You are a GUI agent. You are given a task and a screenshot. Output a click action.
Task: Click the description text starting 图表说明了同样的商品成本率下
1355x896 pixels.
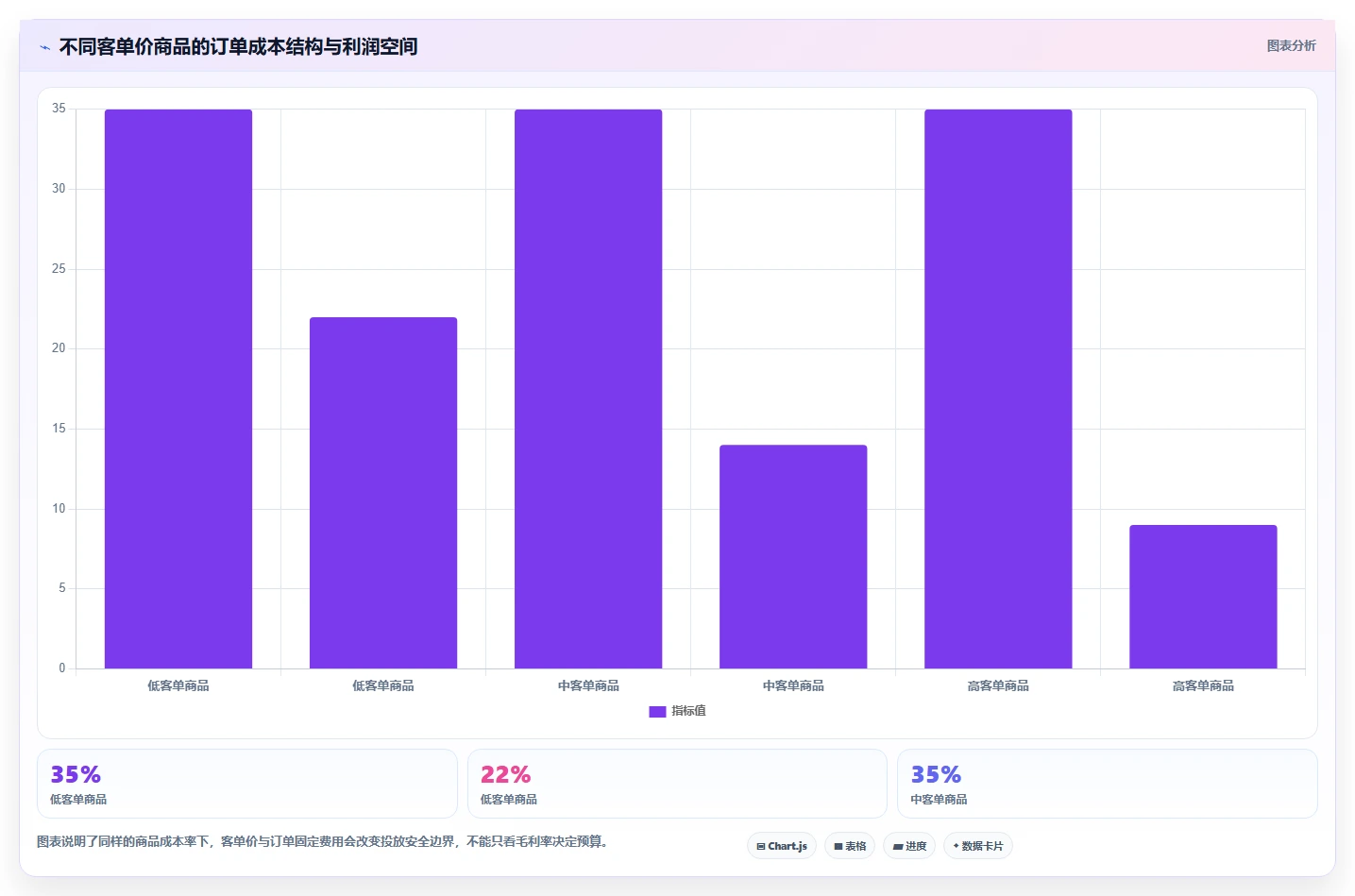click(322, 841)
